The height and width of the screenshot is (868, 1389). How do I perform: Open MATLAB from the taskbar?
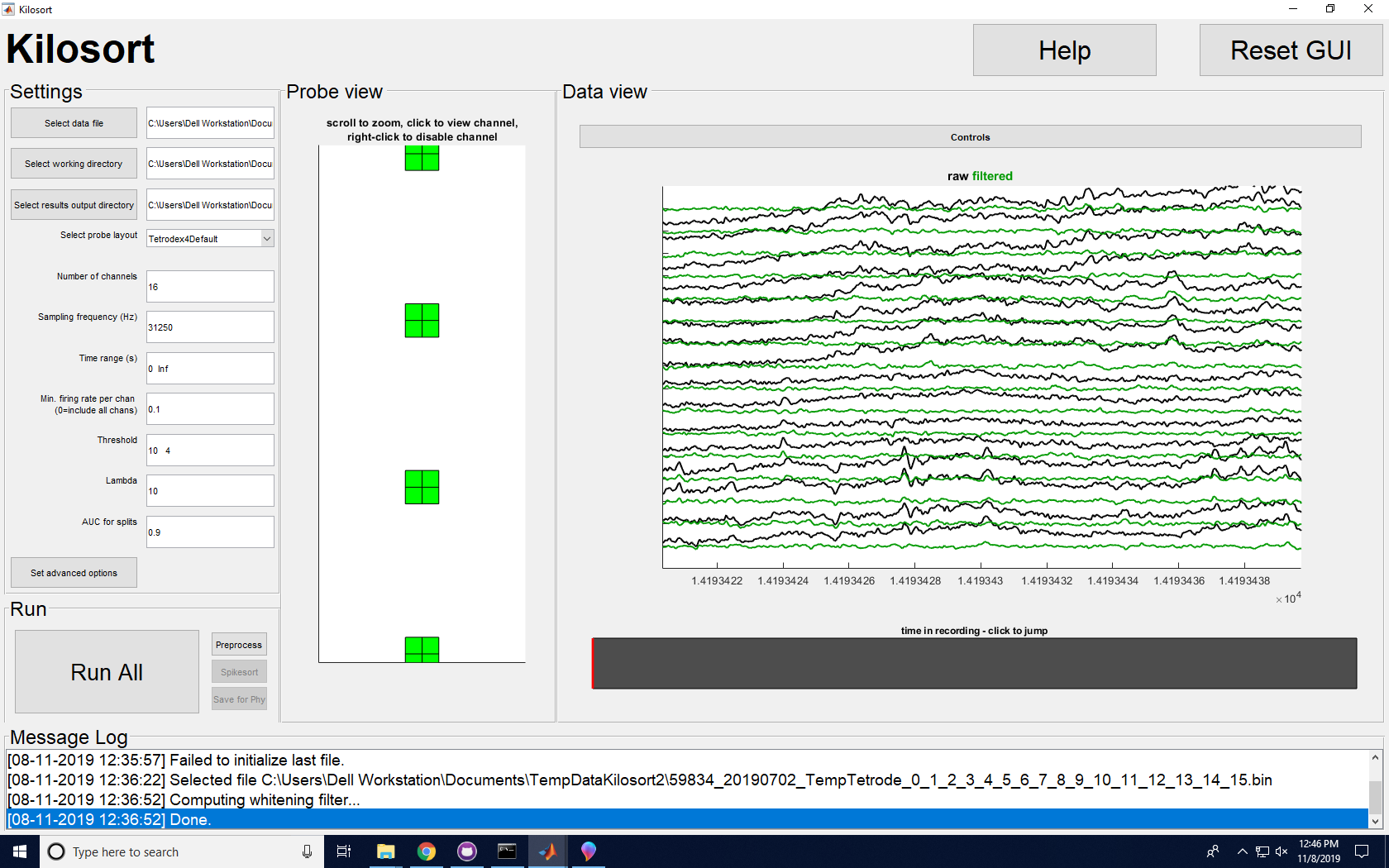tap(548, 851)
